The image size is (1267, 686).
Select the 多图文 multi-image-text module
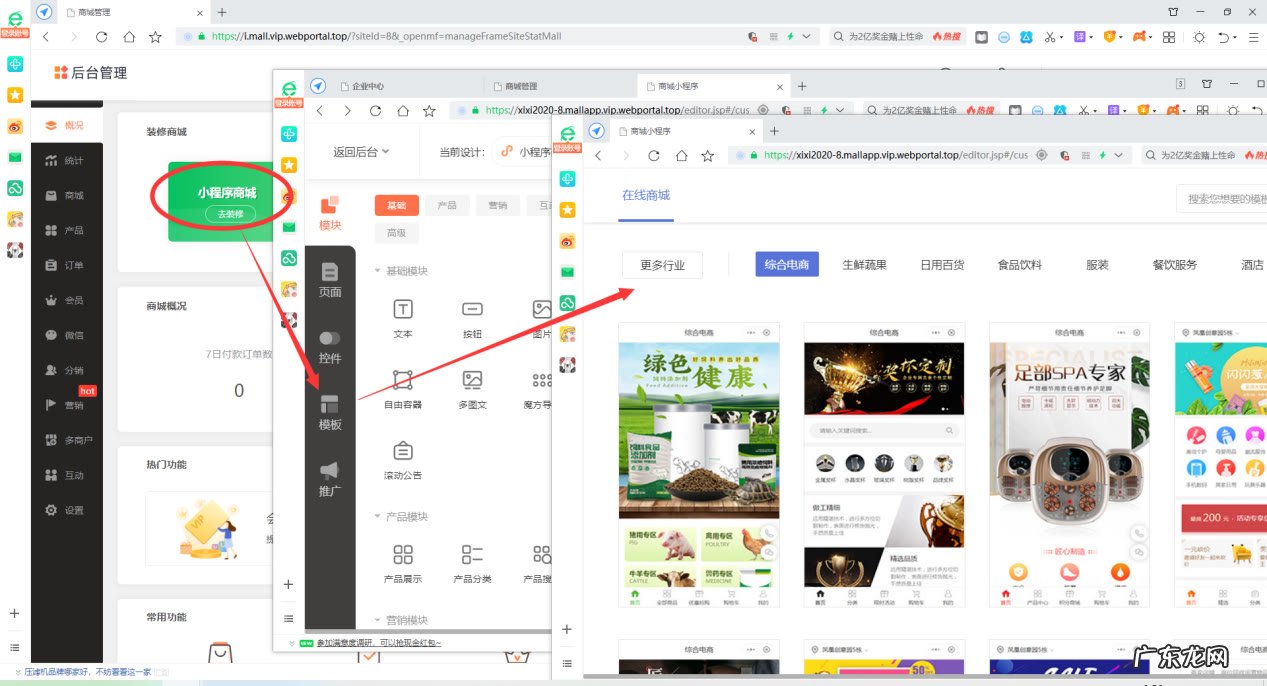point(471,386)
